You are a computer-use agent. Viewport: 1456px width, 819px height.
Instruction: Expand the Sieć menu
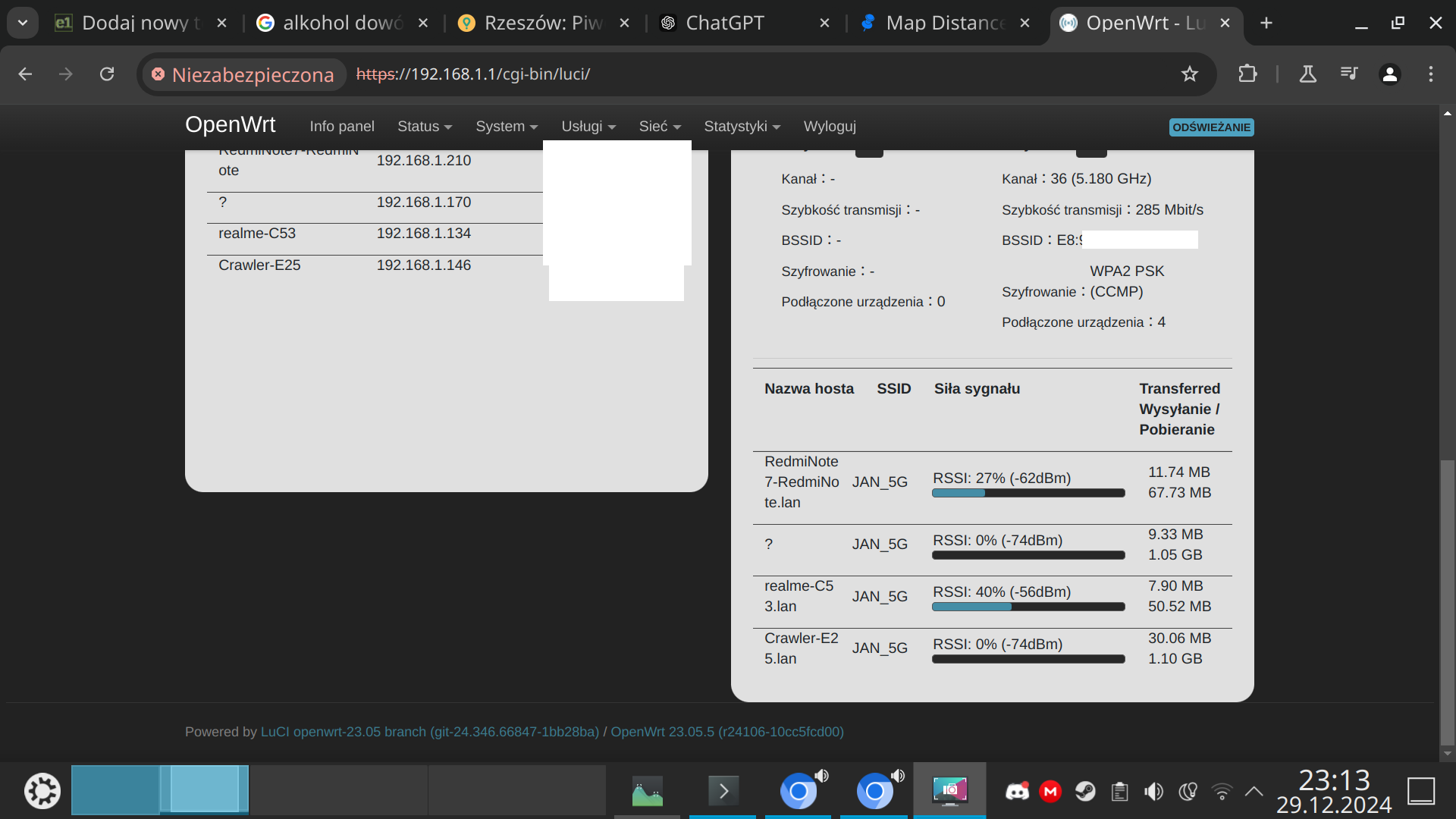[660, 127]
